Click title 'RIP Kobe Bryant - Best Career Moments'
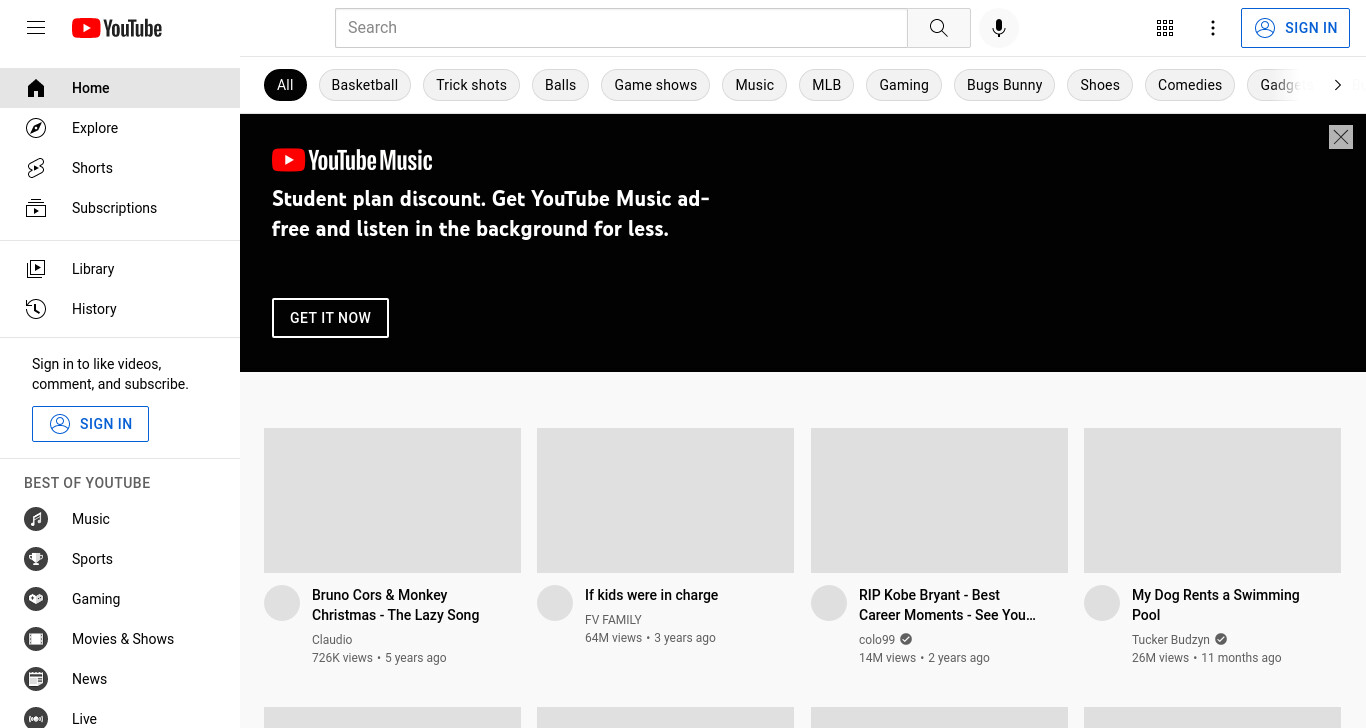The image size is (1366, 728). [x=947, y=605]
